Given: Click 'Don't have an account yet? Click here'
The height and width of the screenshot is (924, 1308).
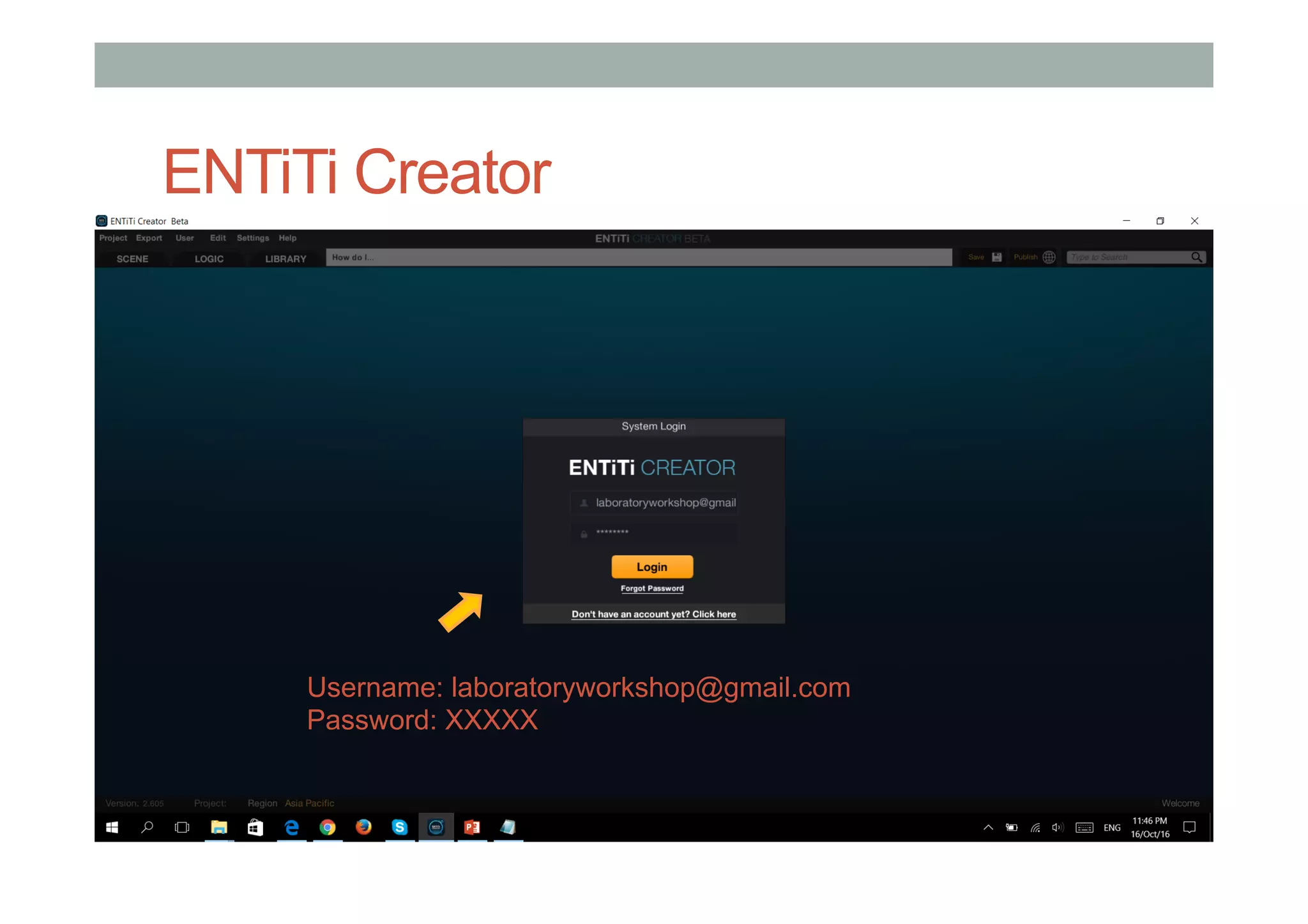Looking at the screenshot, I should coord(653,614).
